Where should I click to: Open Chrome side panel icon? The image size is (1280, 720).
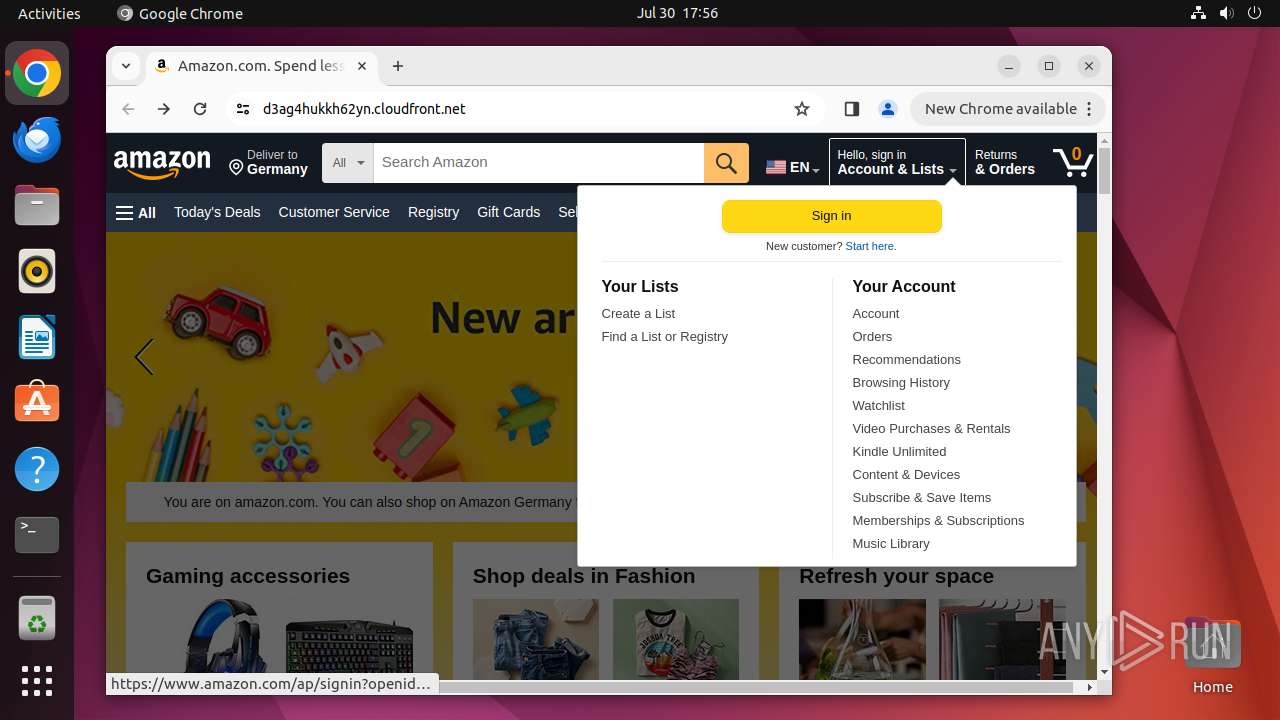pos(851,109)
